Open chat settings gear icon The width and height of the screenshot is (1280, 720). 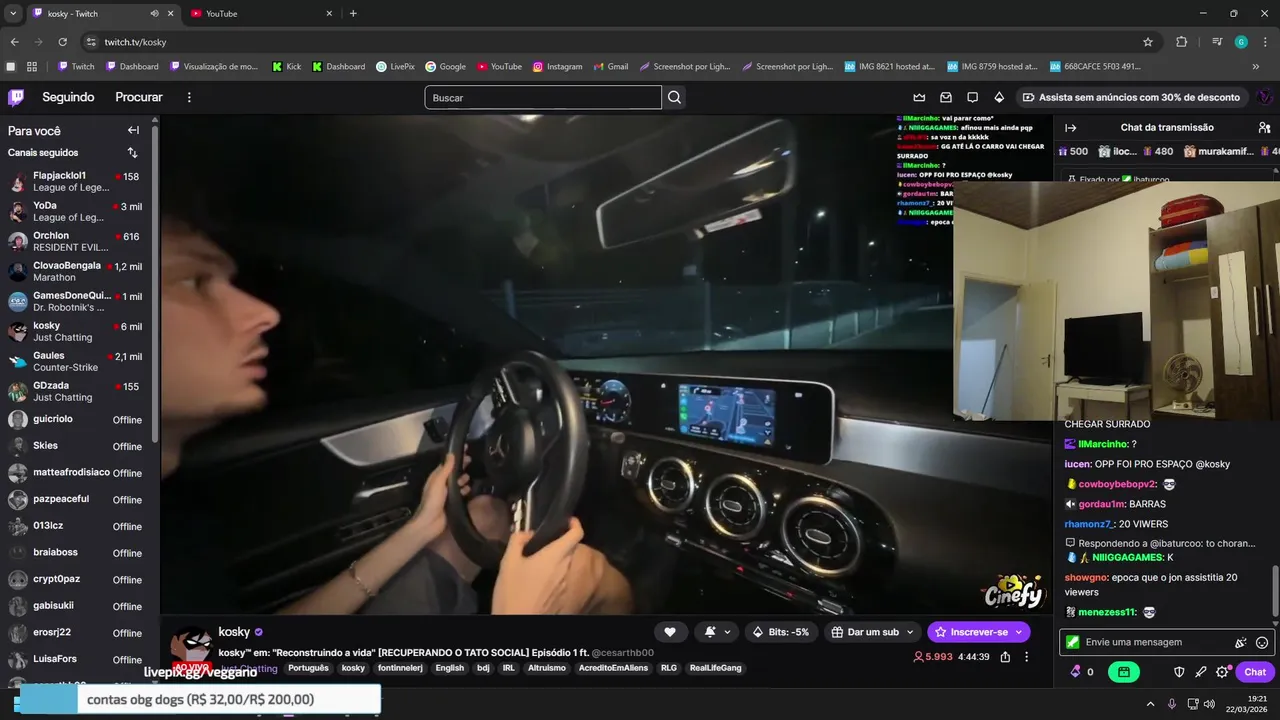coord(1222,672)
